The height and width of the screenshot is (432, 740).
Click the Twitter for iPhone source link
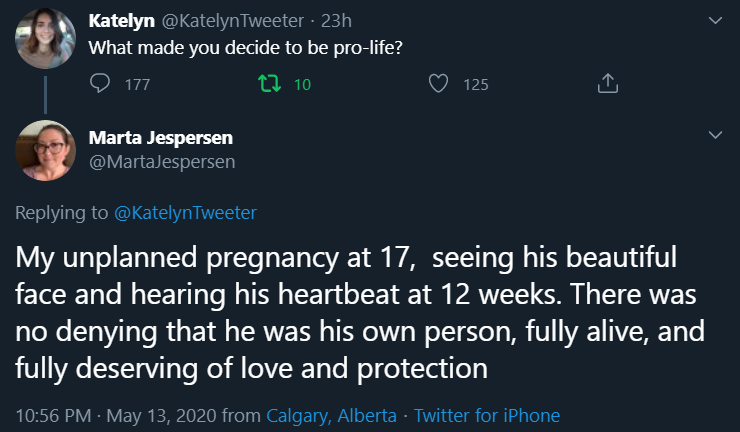487,415
